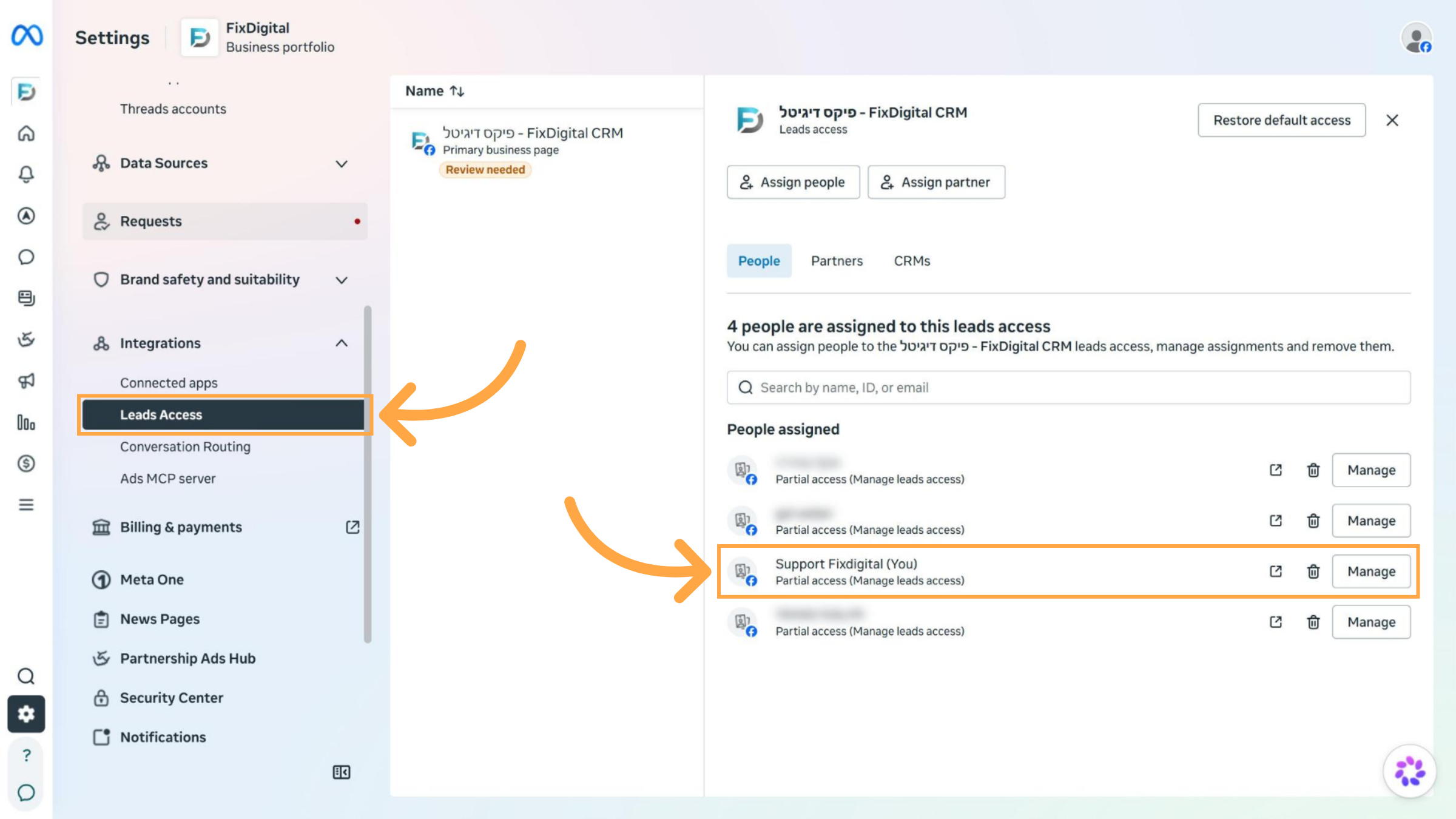Open the Meta logo home

coord(27,35)
